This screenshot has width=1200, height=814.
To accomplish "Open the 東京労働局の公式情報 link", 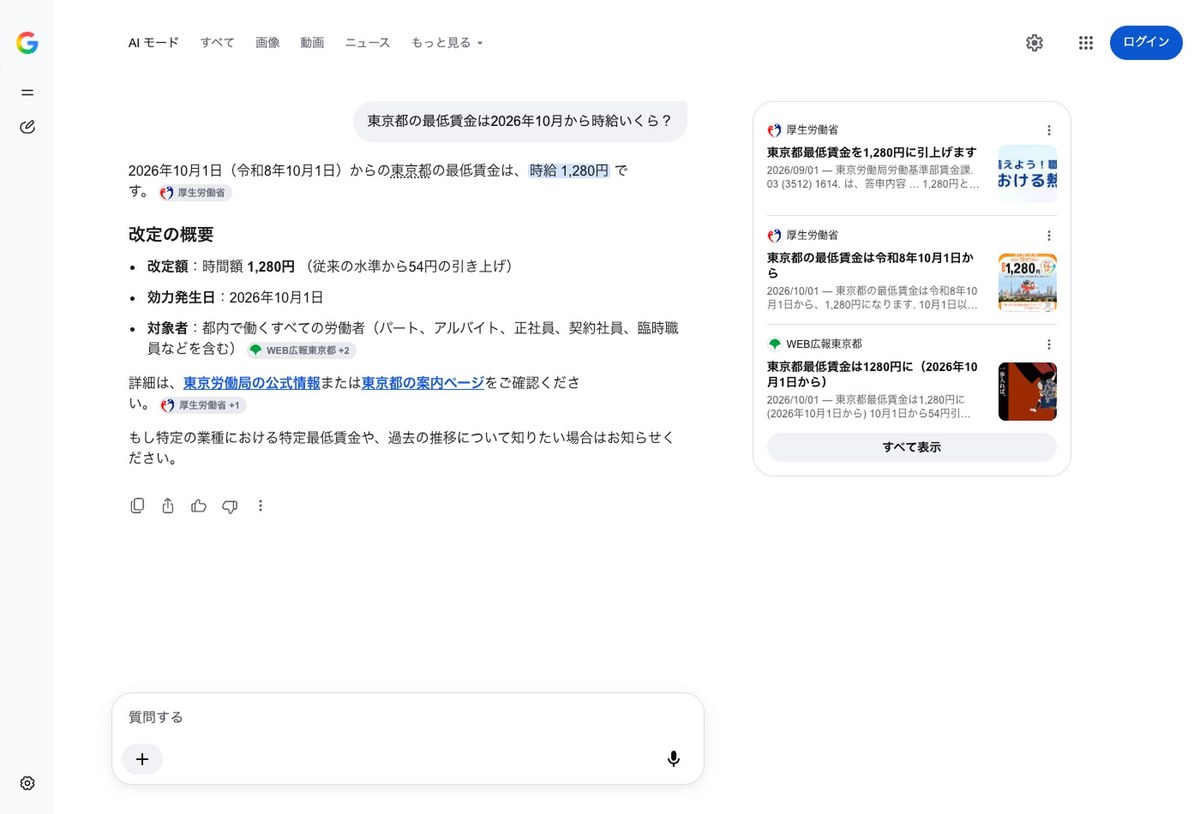I will point(252,383).
